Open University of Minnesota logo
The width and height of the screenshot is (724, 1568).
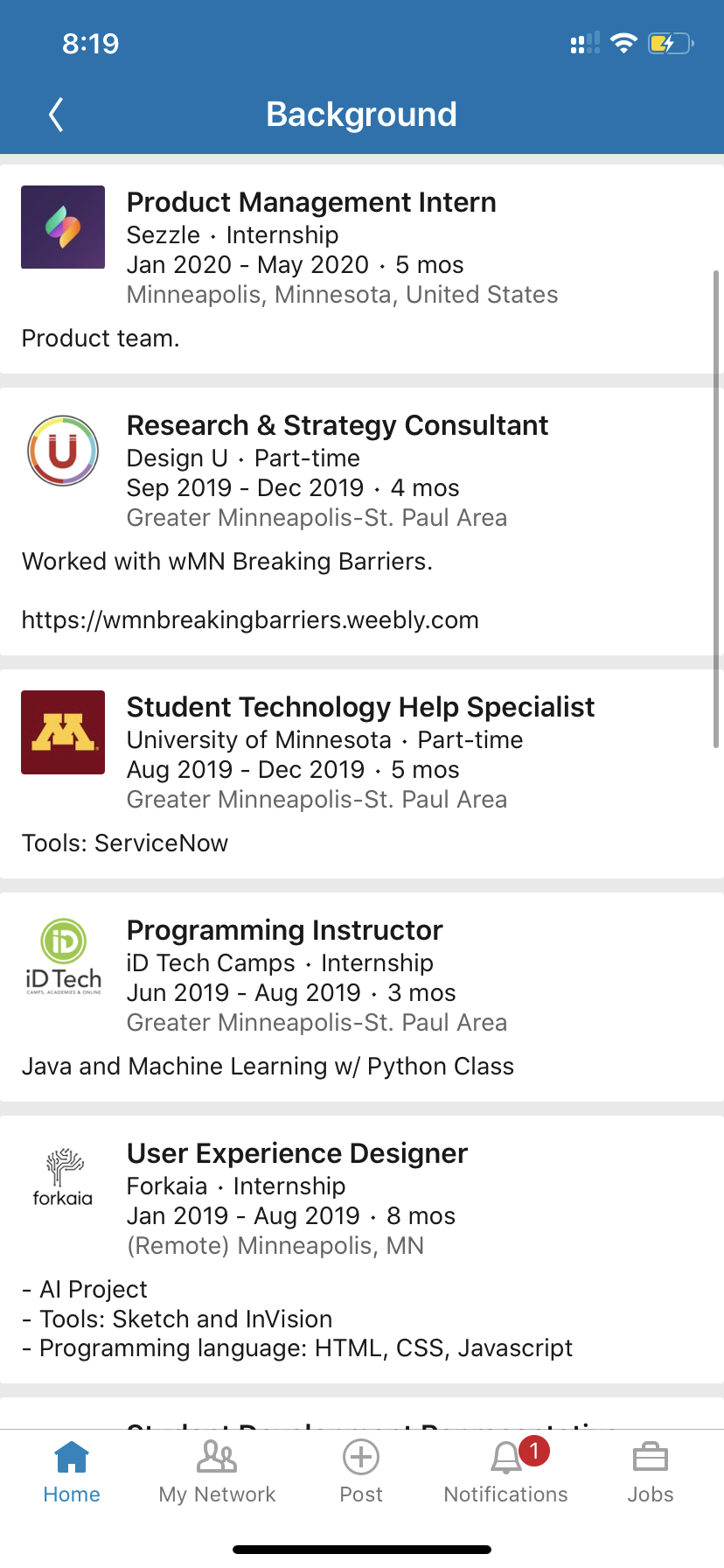click(63, 732)
